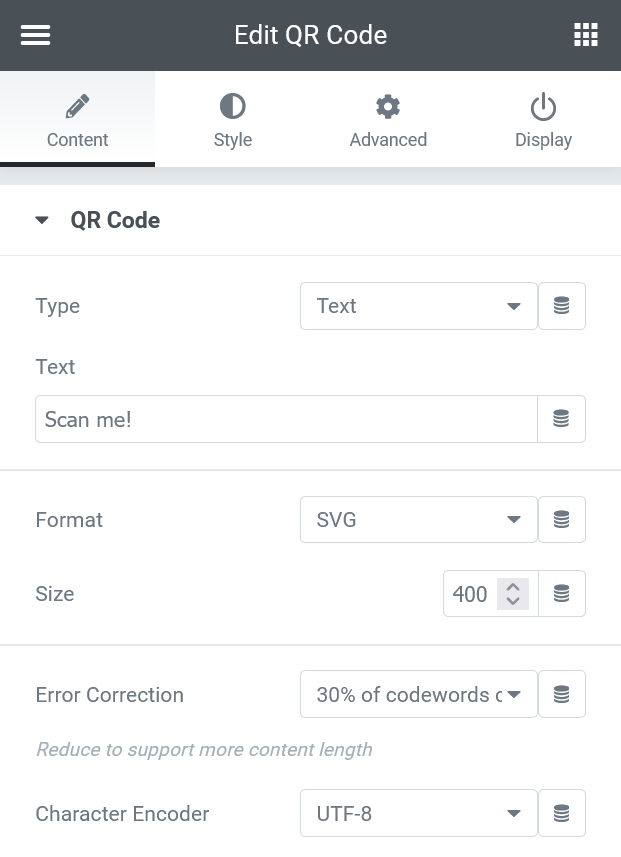
Task: Click dynamic tags icon for Text field
Action: point(561,419)
